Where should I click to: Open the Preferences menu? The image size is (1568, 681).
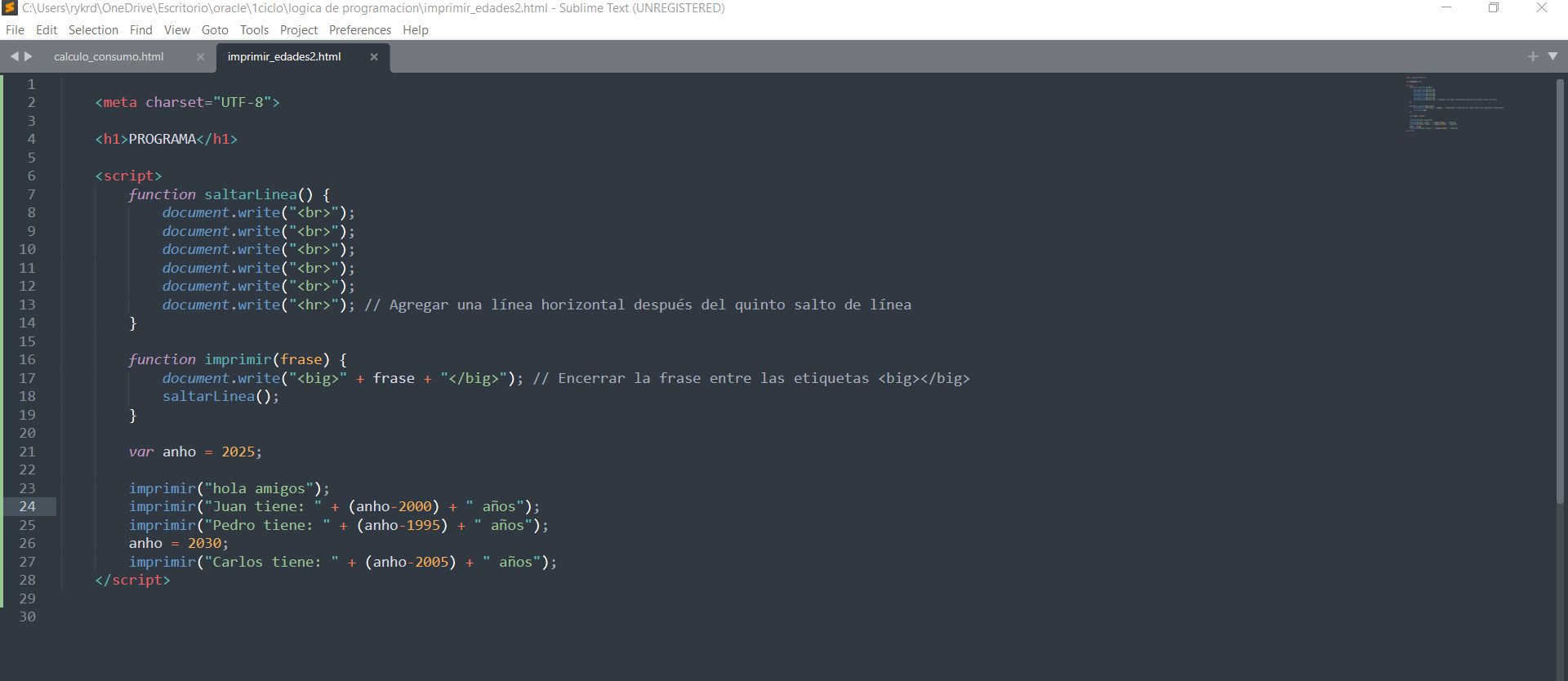360,30
